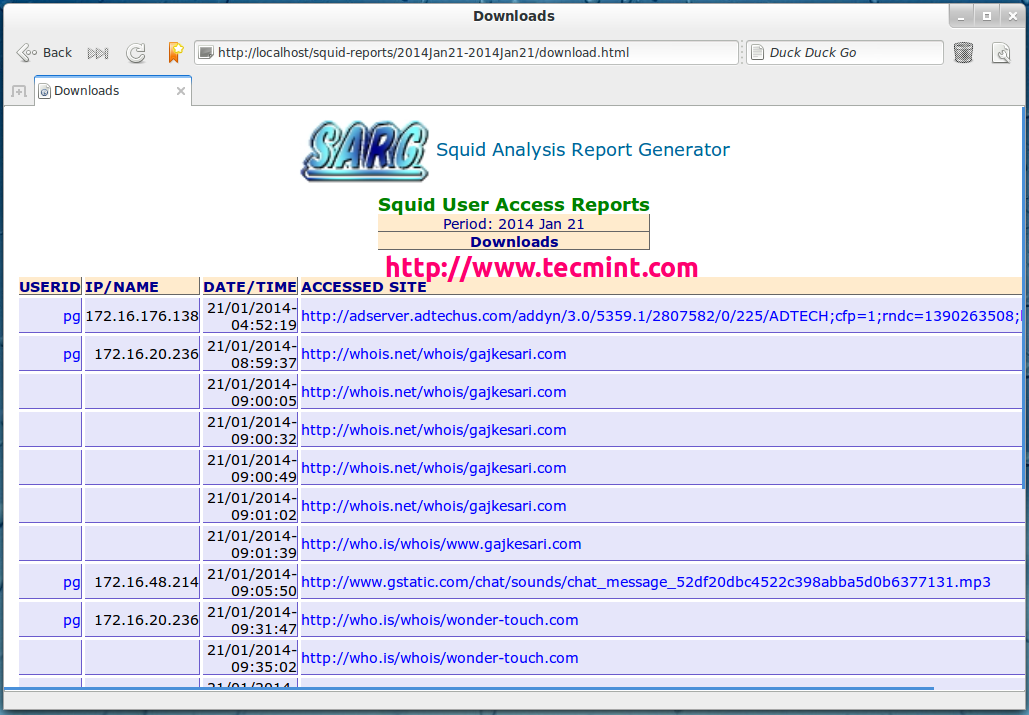Viewport: 1029px width, 715px height.
Task: Close the Downloads window
Action: tap(1013, 16)
